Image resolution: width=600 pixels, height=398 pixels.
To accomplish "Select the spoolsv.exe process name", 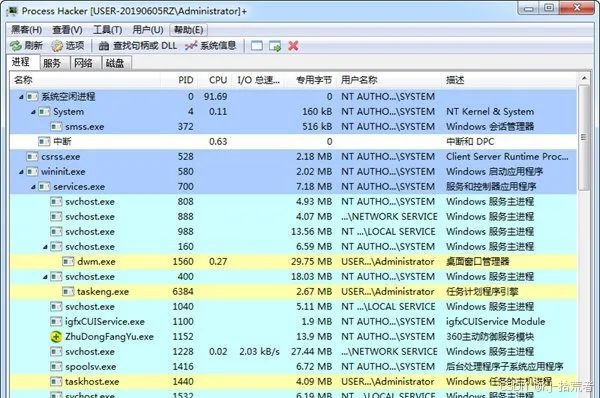I will pos(91,367).
